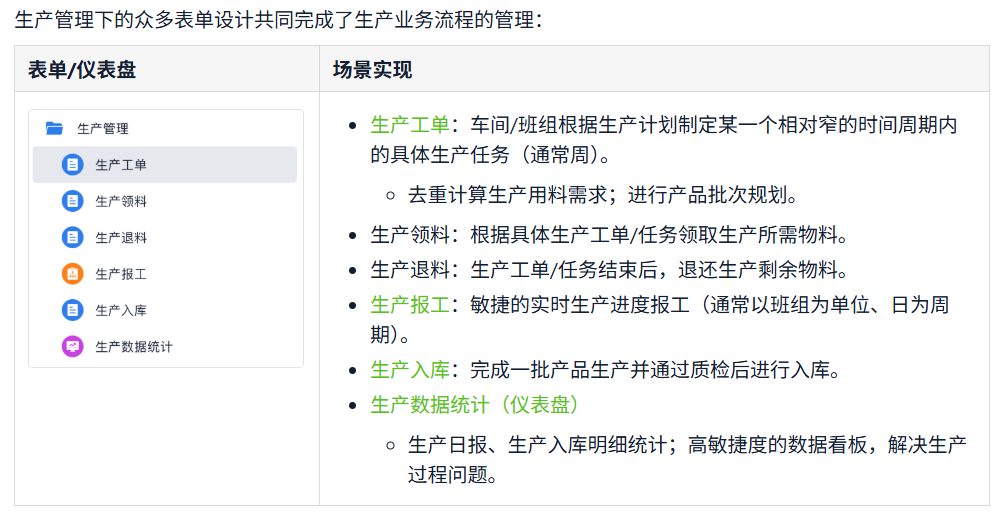
Task: Click the green 生产入库 link
Action: (x=410, y=370)
